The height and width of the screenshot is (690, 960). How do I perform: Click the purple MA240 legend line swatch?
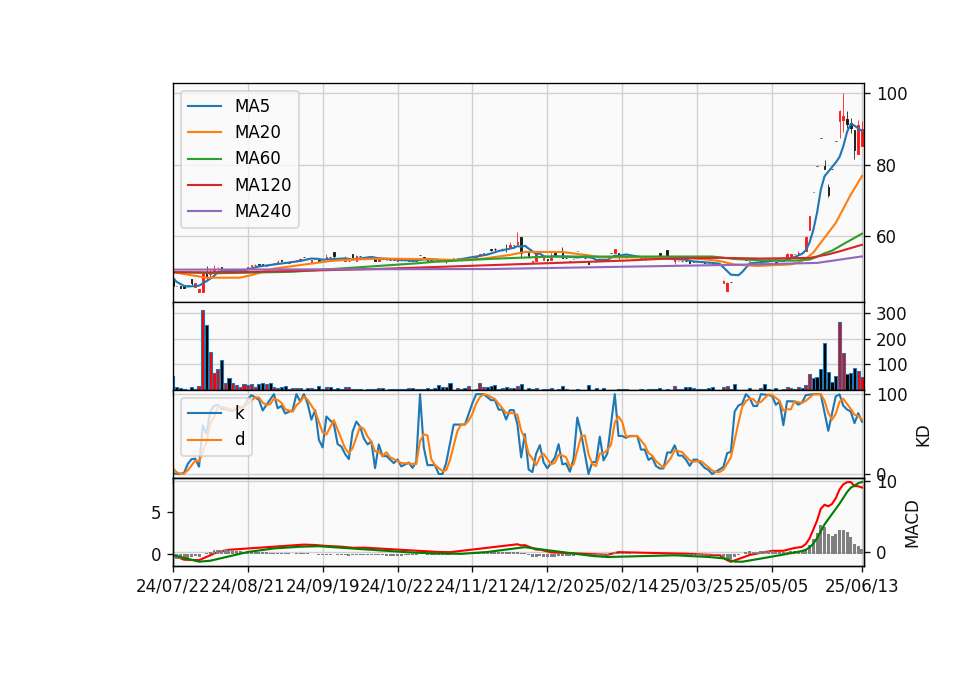click(204, 211)
